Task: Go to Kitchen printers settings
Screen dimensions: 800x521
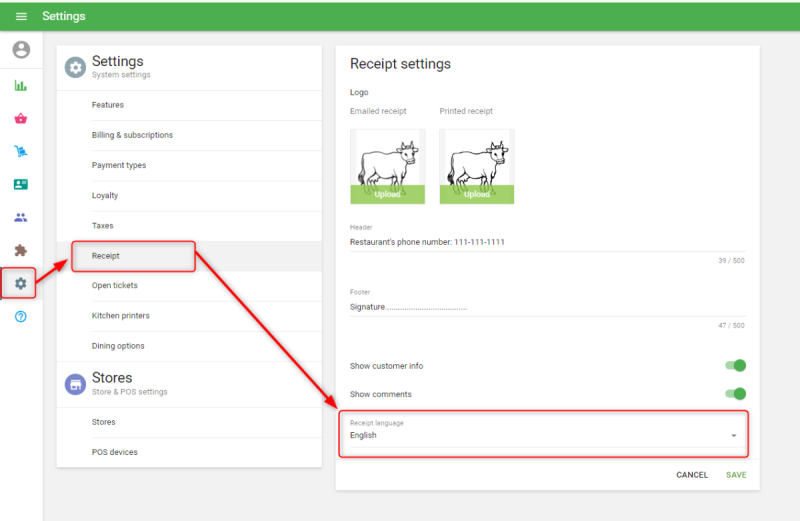Action: [x=121, y=316]
